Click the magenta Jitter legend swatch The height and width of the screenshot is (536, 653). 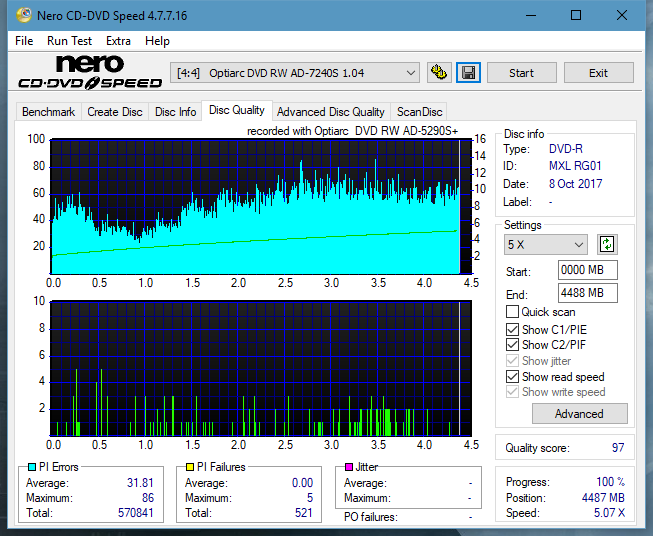(349, 467)
